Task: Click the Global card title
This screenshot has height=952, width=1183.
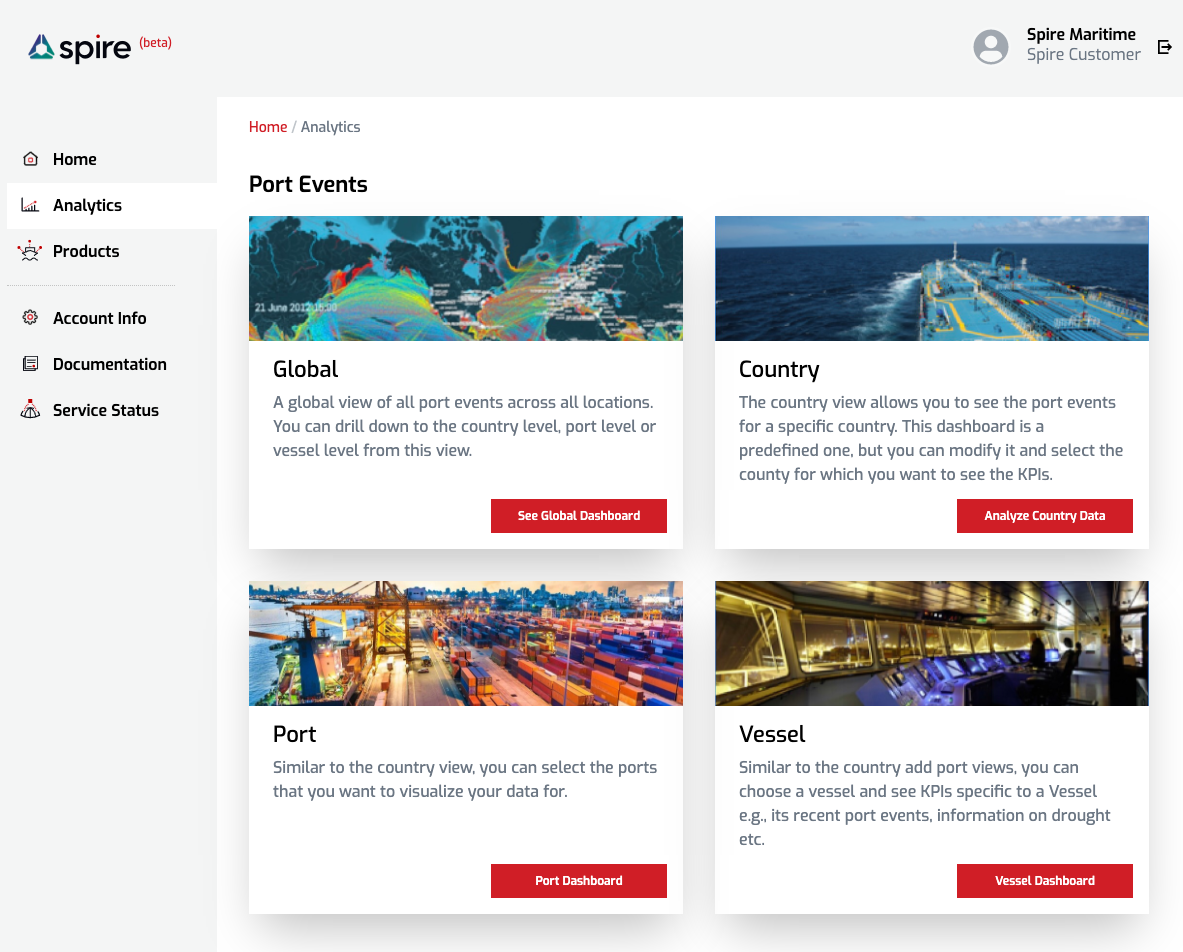Action: click(x=306, y=369)
